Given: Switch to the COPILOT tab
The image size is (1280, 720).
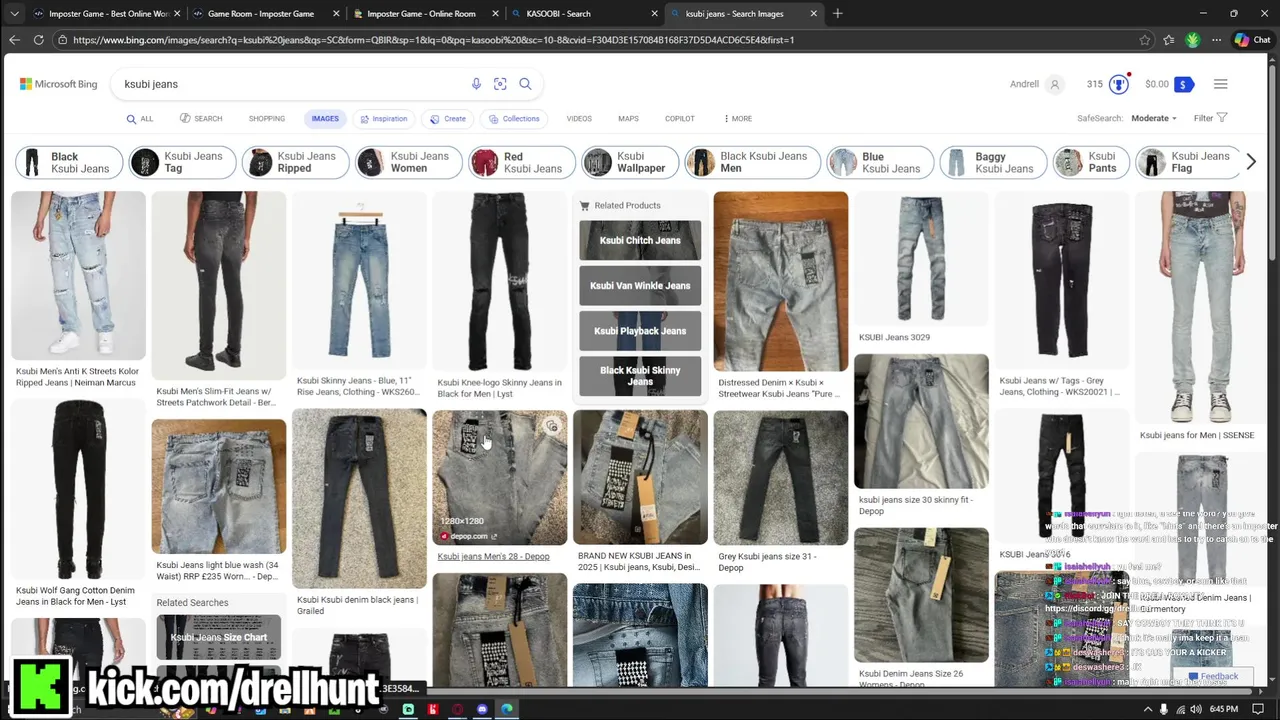Looking at the screenshot, I should tap(680, 118).
